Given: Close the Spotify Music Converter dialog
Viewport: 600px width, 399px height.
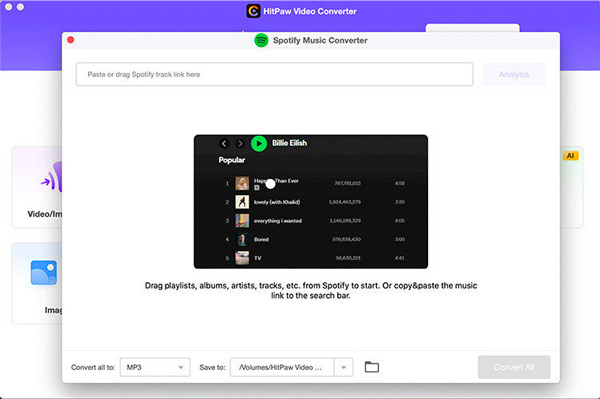Looking at the screenshot, I should point(71,40).
